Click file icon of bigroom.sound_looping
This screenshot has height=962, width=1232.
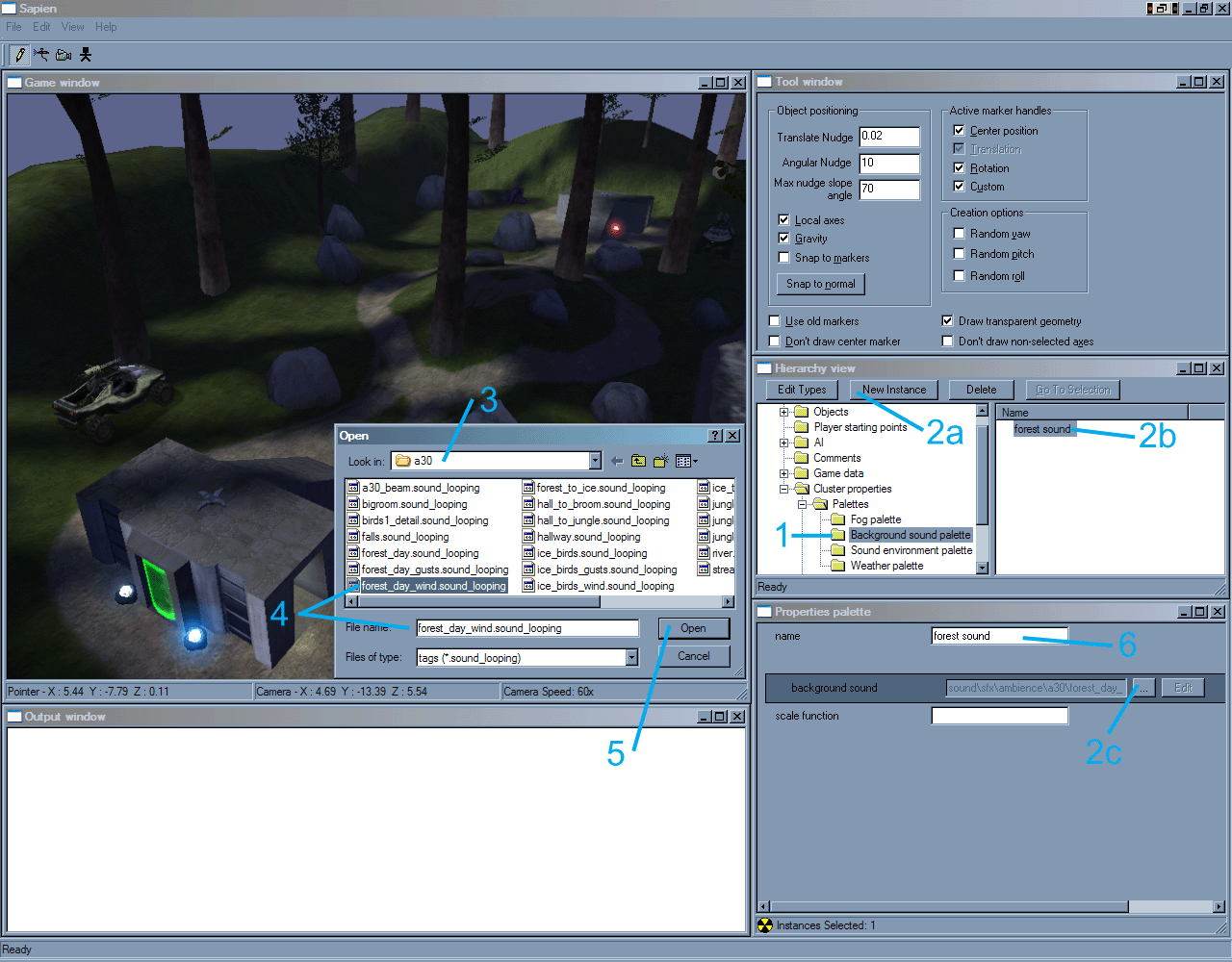pyautogui.click(x=353, y=504)
